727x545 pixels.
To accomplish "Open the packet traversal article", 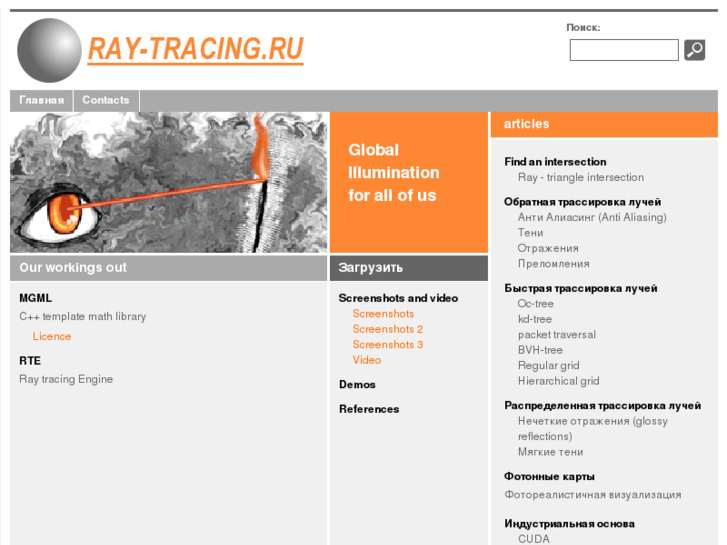I will coord(557,334).
